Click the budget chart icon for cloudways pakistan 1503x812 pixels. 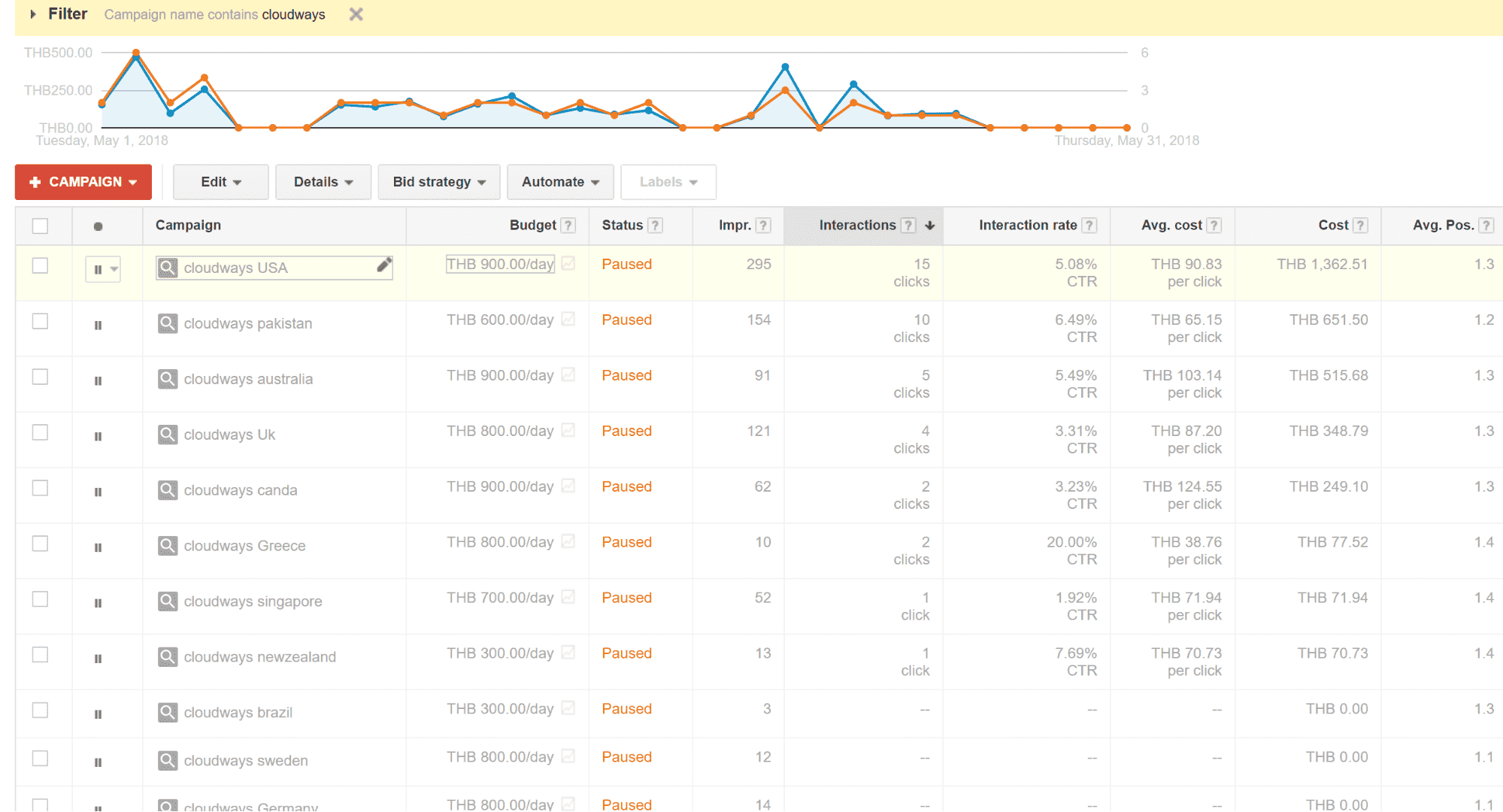(x=568, y=320)
